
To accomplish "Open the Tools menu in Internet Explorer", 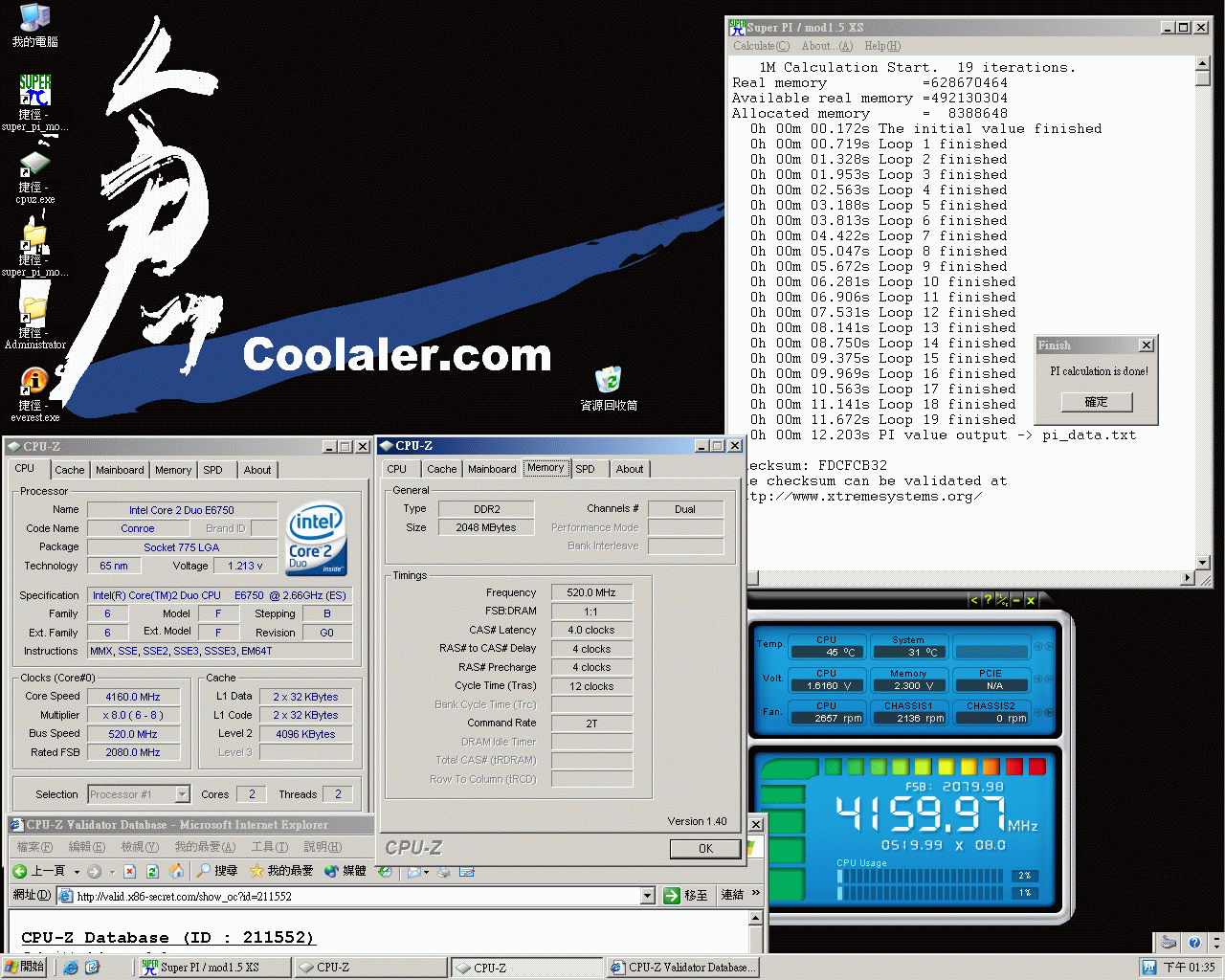I will tap(269, 847).
